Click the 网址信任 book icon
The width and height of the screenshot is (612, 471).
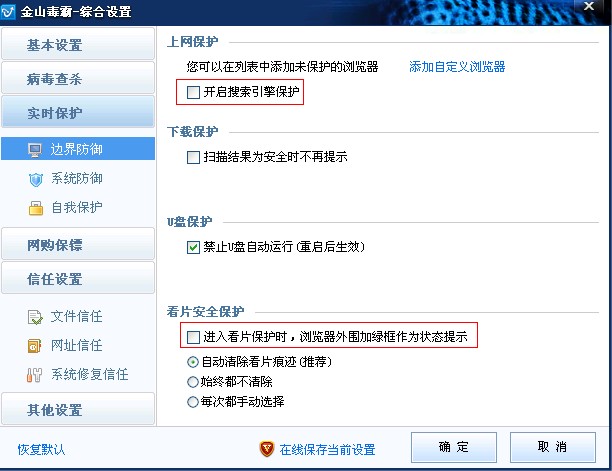[x=35, y=346]
